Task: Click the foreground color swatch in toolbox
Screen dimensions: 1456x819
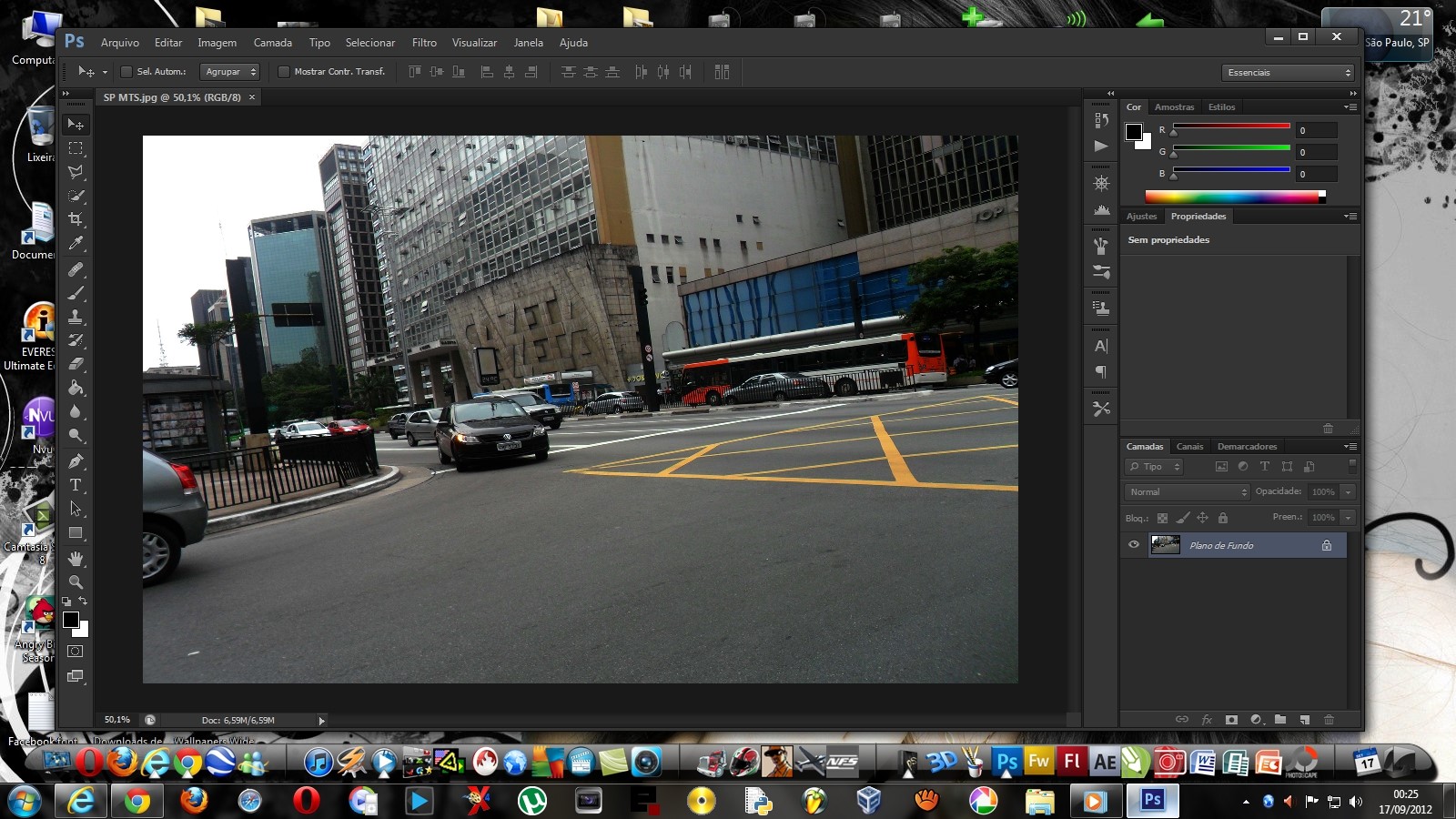Action: click(71, 620)
